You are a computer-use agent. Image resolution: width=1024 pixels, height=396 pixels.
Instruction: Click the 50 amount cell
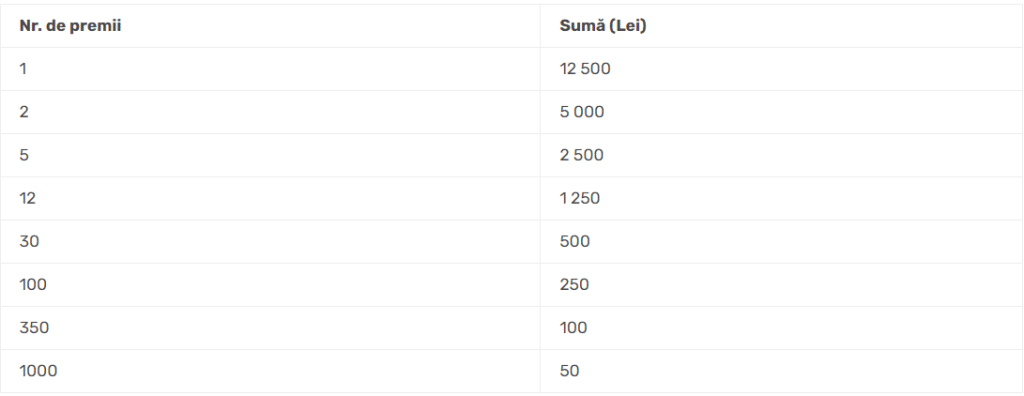pos(782,371)
